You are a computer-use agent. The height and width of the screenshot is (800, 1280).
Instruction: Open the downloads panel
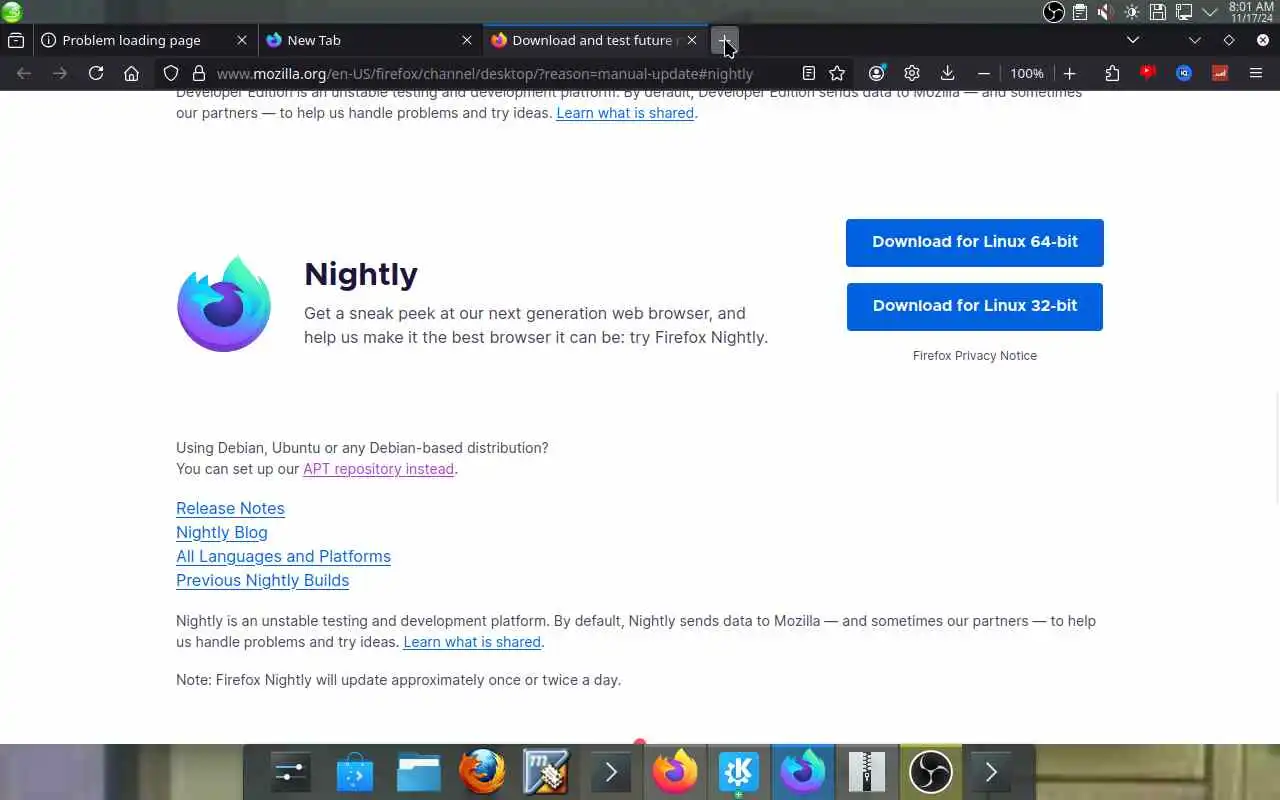[x=947, y=73]
